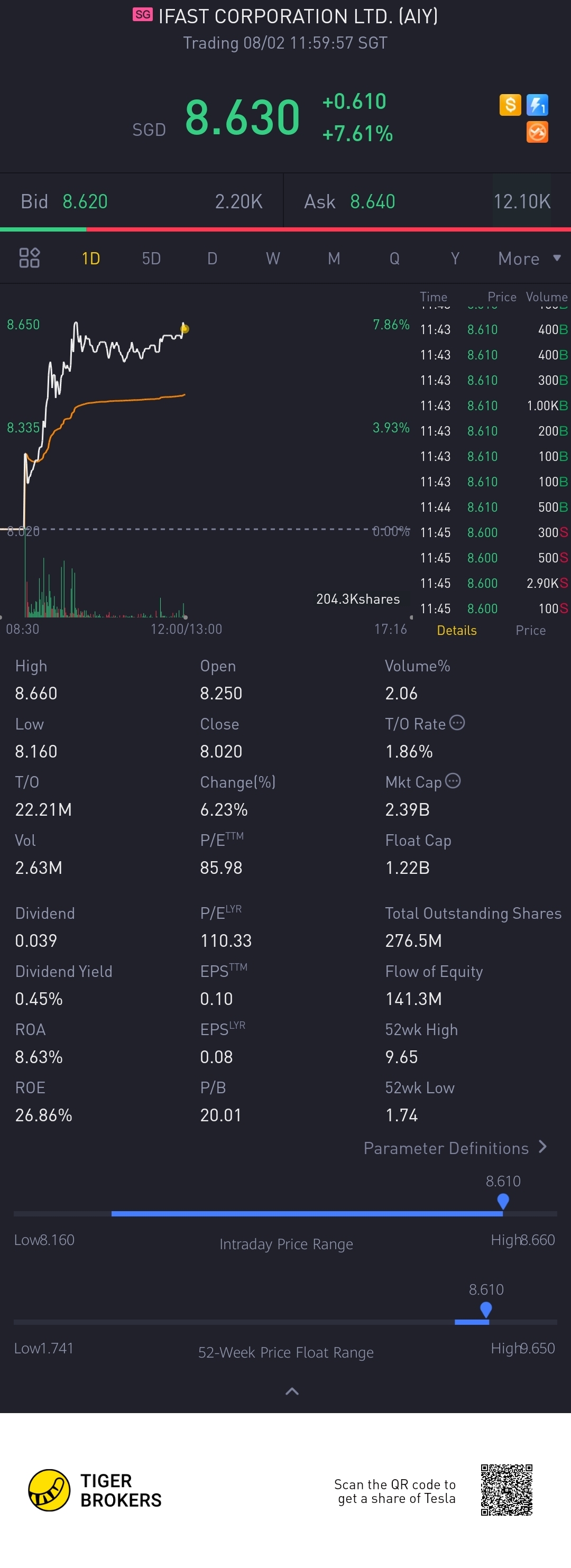Switch to the D daily chart tab
The height and width of the screenshot is (1568, 571).
point(212,258)
